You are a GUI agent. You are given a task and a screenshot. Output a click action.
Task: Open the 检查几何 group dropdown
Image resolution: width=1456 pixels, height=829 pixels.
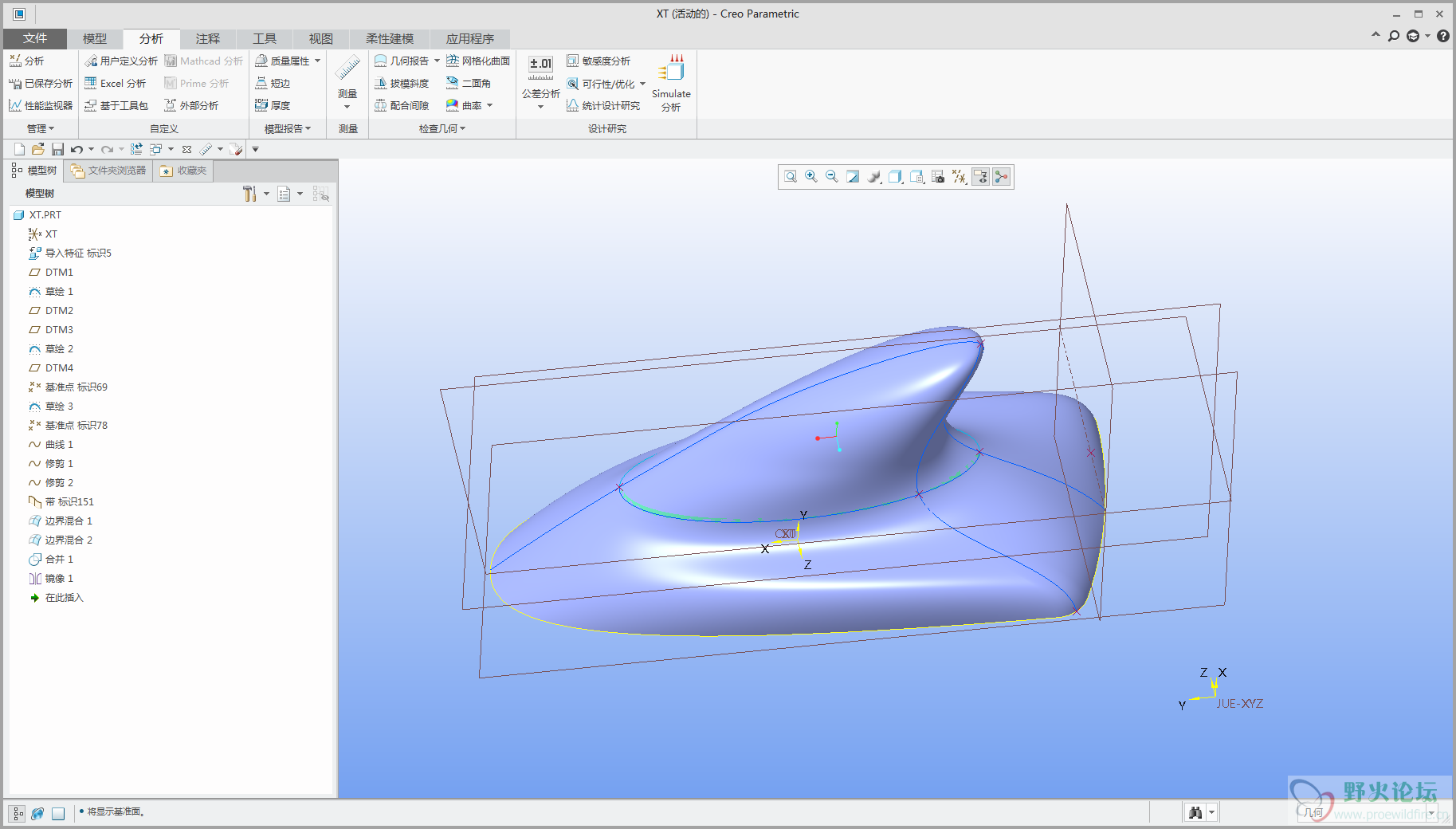pos(442,128)
